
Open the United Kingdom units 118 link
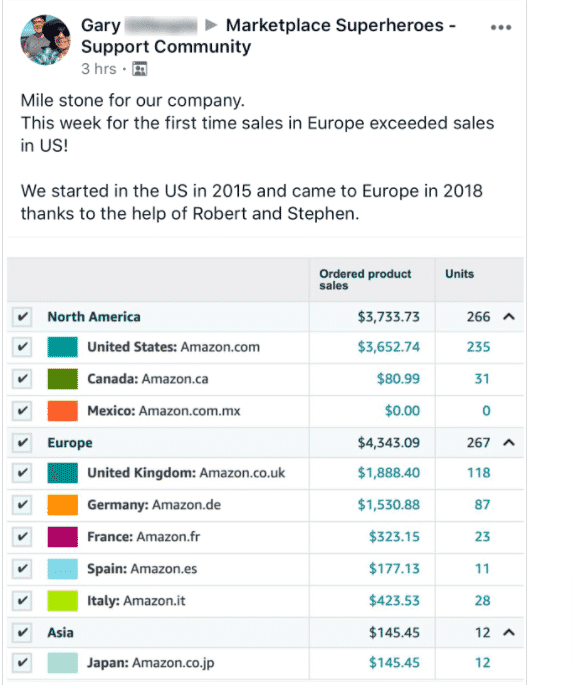pos(479,473)
